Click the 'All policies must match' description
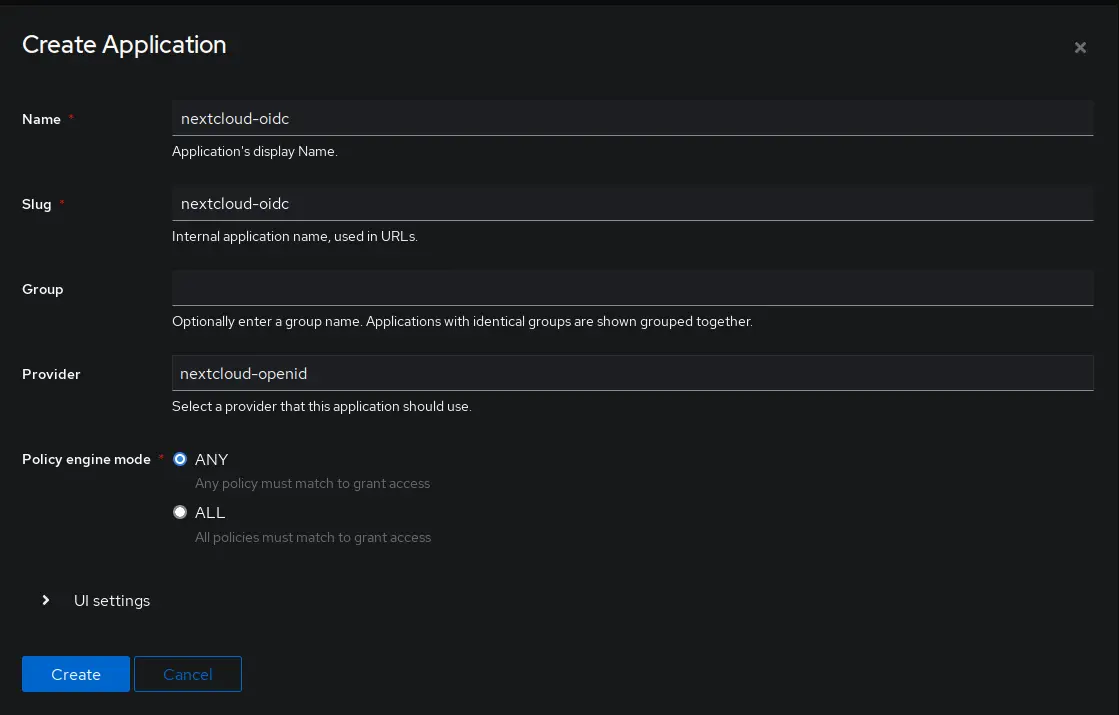The height and width of the screenshot is (715, 1119). (x=313, y=537)
